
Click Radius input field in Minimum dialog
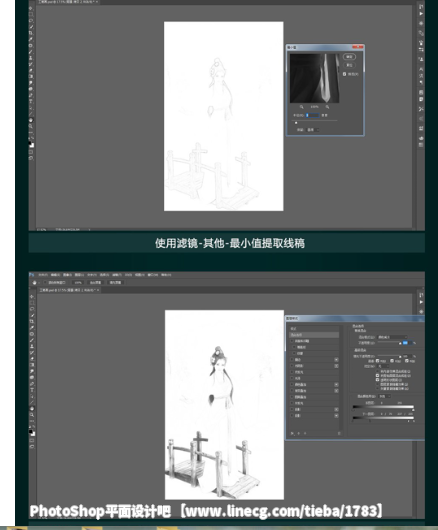[313, 115]
